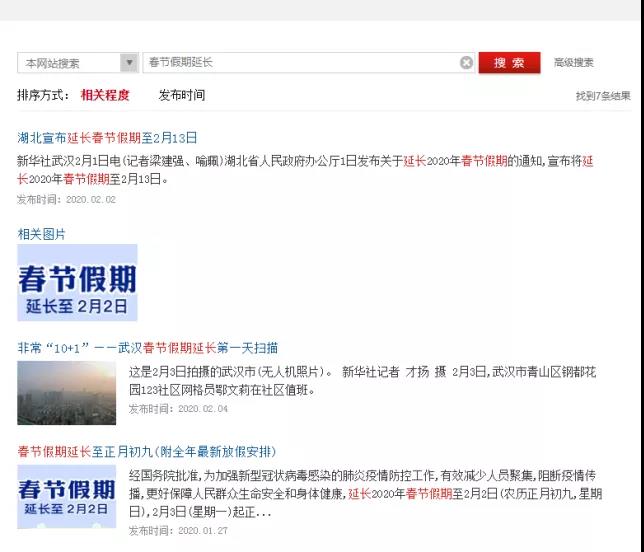Image resolution: width=644 pixels, height=552 pixels.
Task: Click the 找到7条结果 result count text
Action: click(x=603, y=96)
